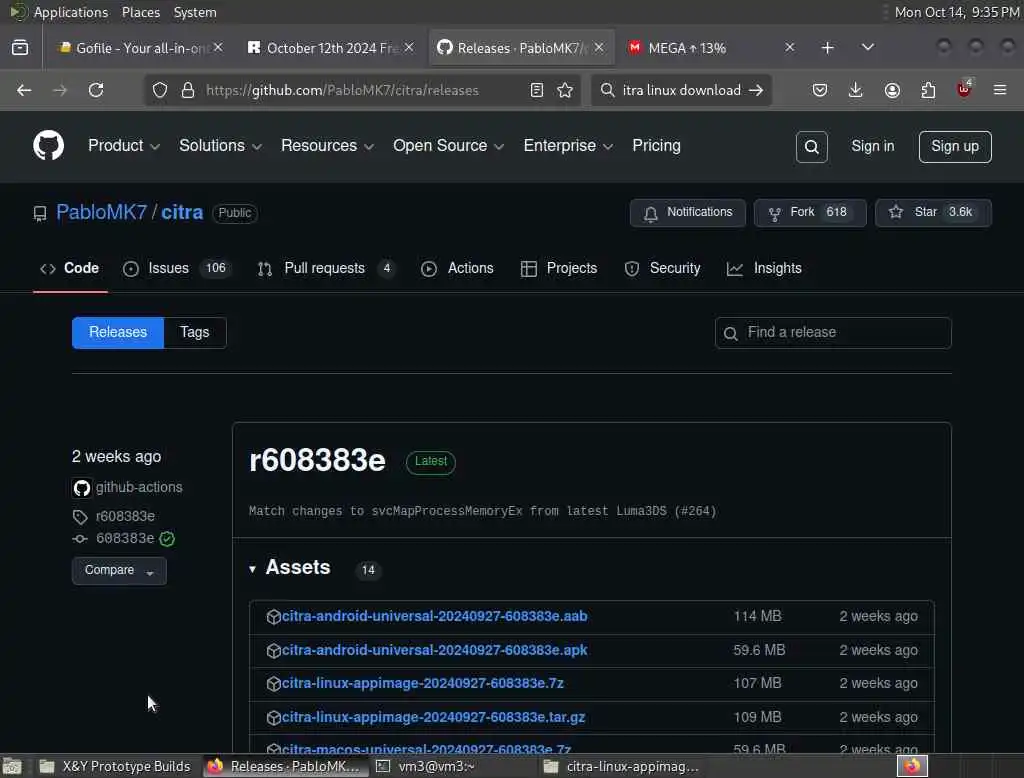Click the Find a release field

(833, 333)
